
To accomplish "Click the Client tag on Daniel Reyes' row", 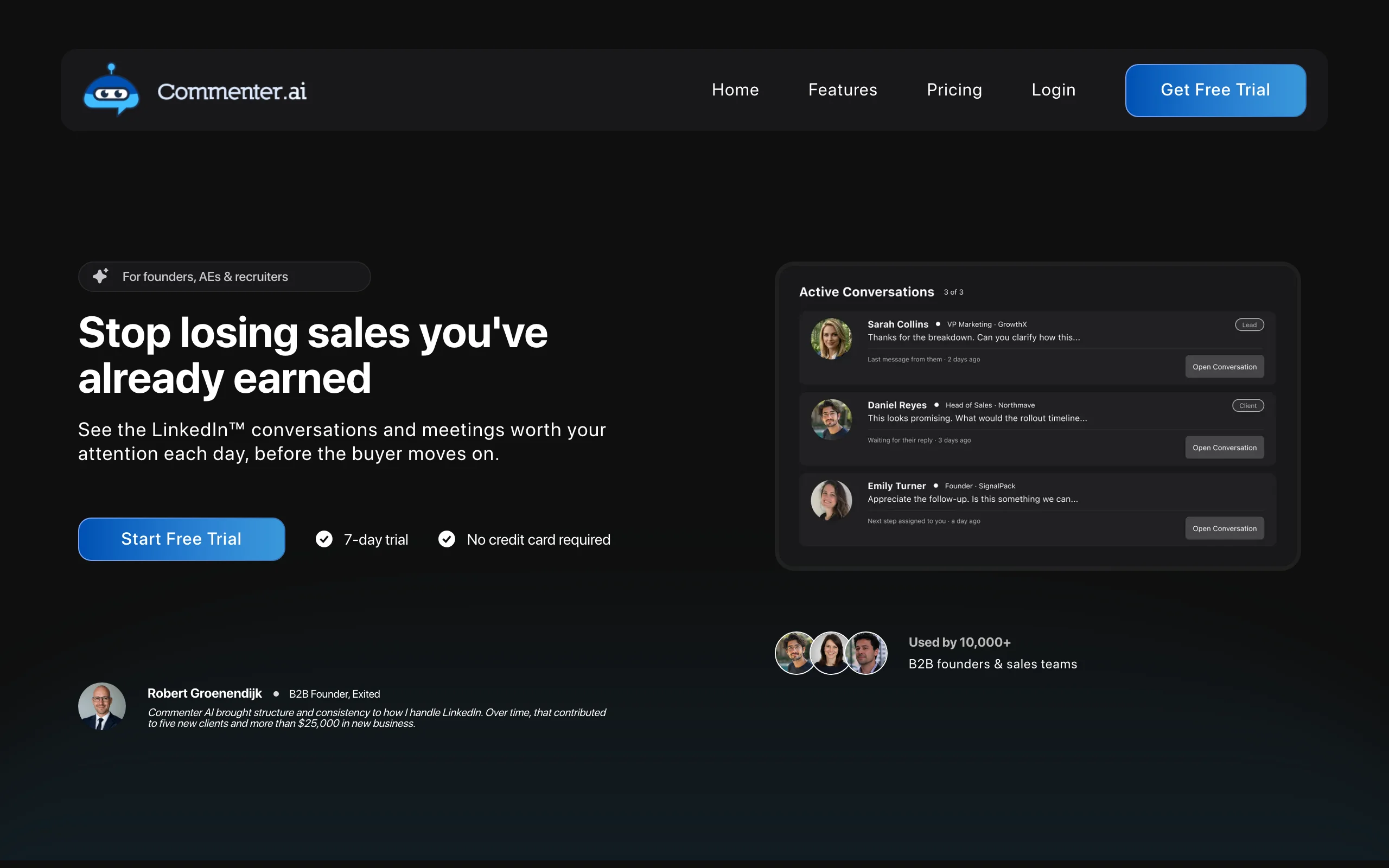I will [1248, 406].
